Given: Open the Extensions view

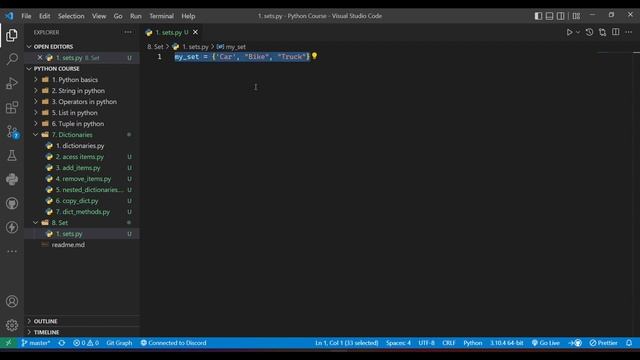Looking at the screenshot, I should (12, 107).
